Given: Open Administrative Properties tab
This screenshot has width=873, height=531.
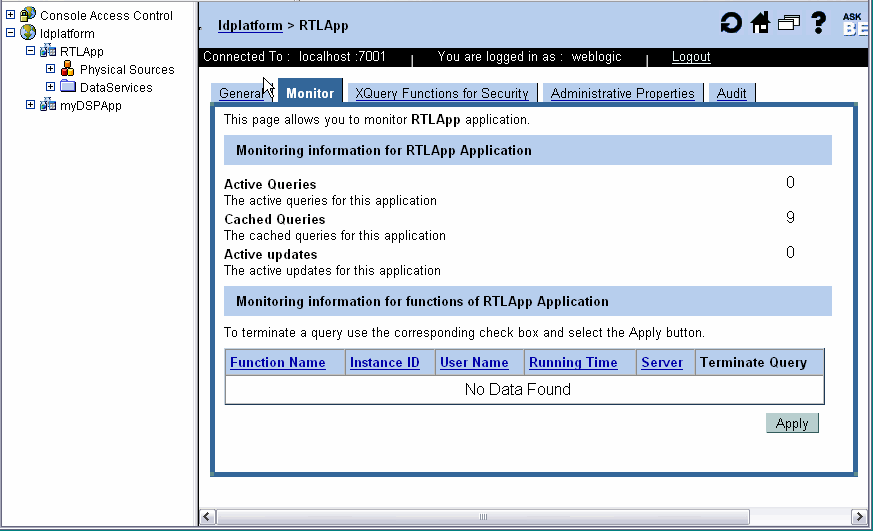Looking at the screenshot, I should click(x=622, y=93).
